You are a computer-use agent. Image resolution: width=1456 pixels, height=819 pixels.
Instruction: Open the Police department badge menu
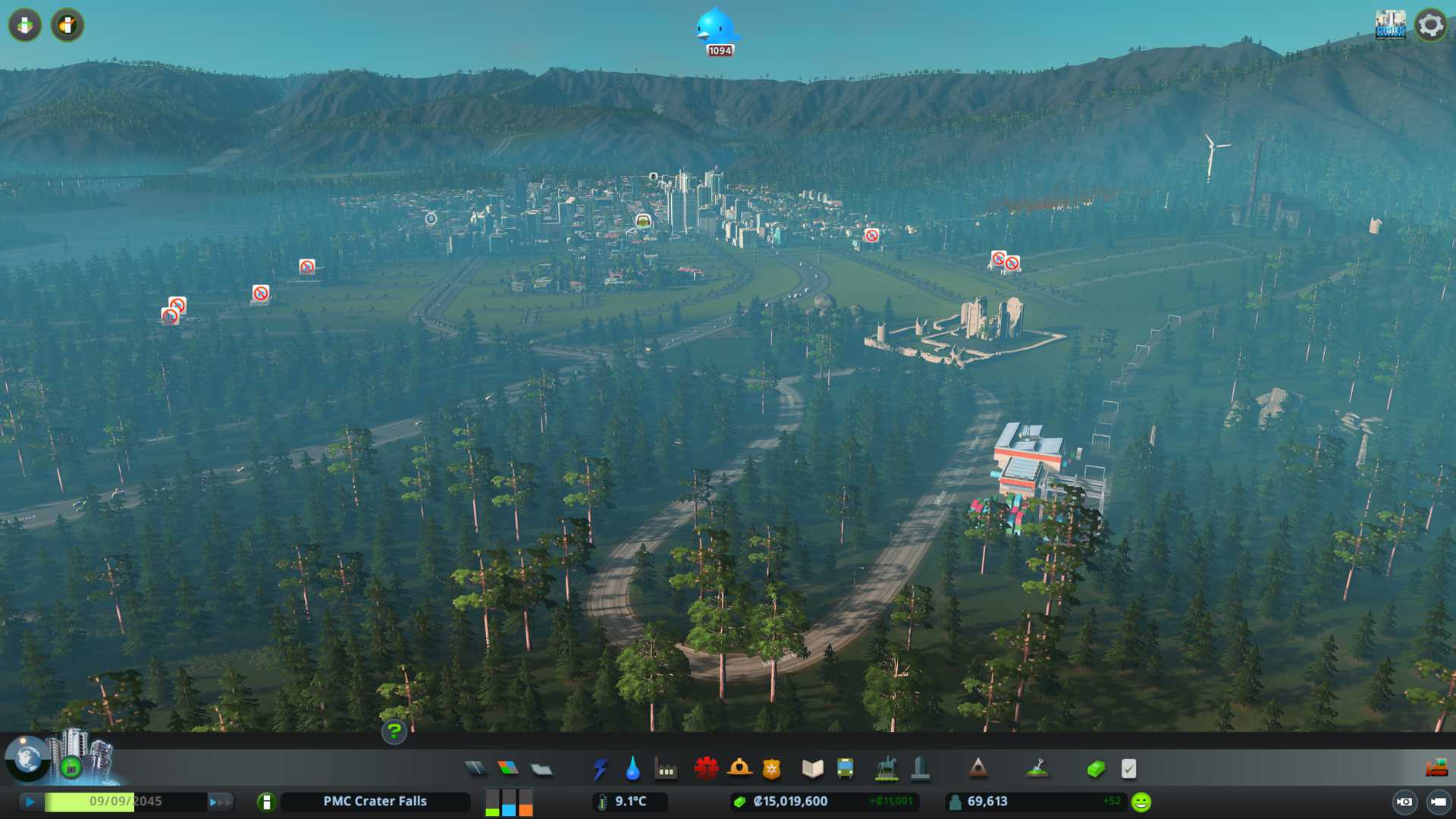pos(771,769)
